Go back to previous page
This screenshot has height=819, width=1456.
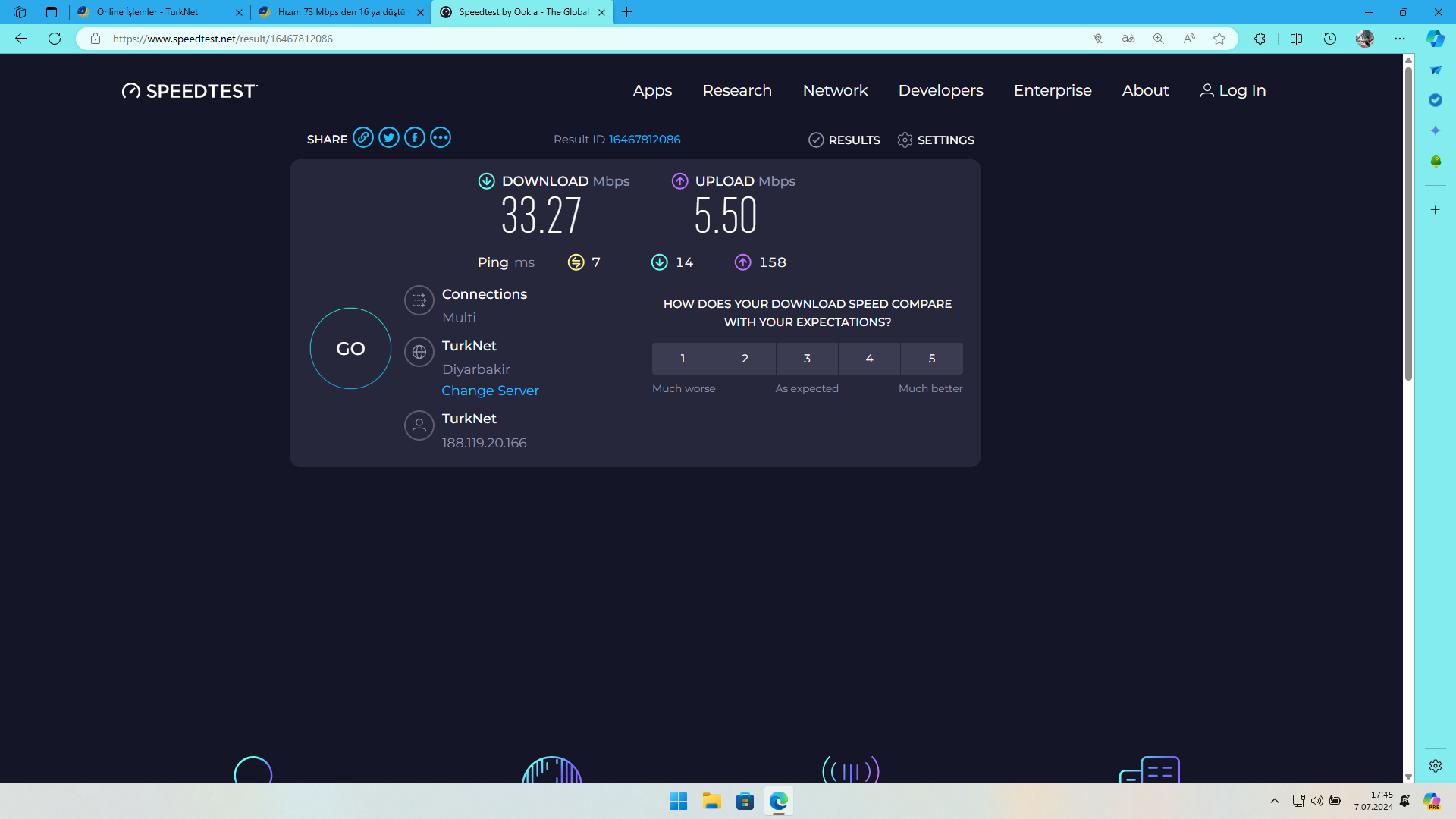(x=21, y=39)
